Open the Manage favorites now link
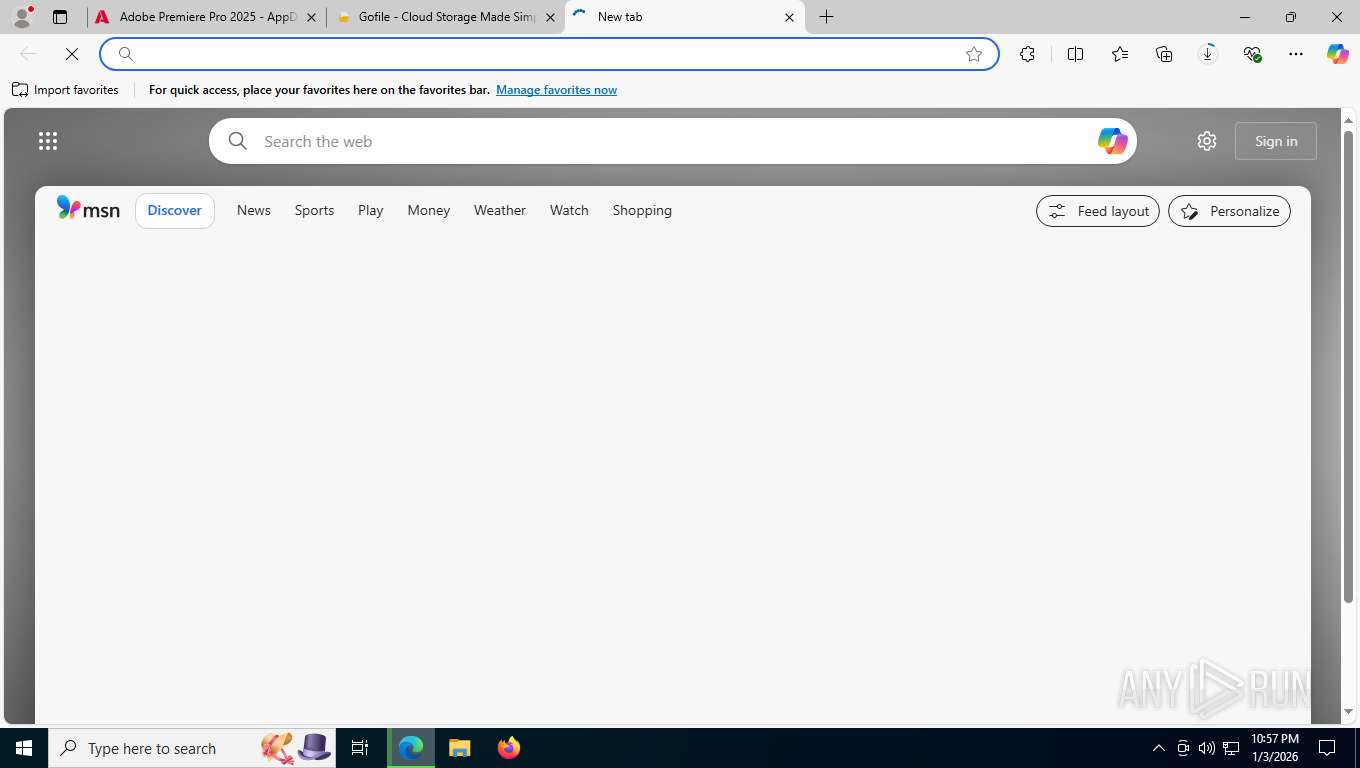Image resolution: width=1360 pixels, height=768 pixels. 556,90
